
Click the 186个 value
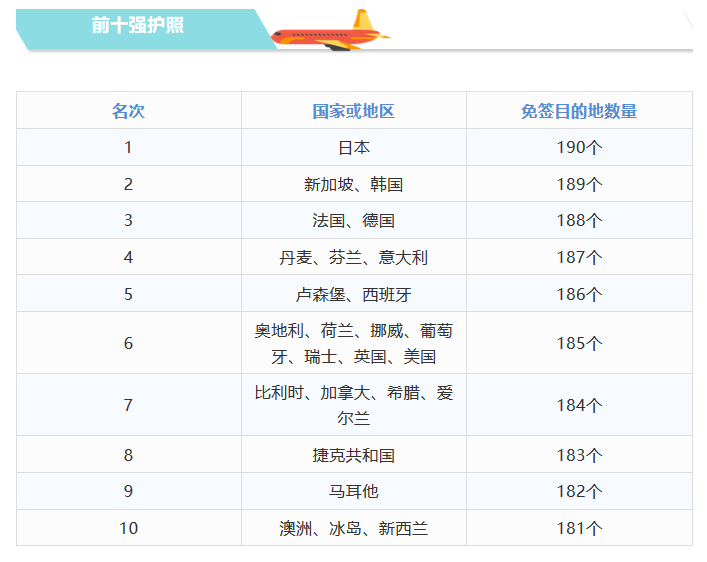point(579,295)
